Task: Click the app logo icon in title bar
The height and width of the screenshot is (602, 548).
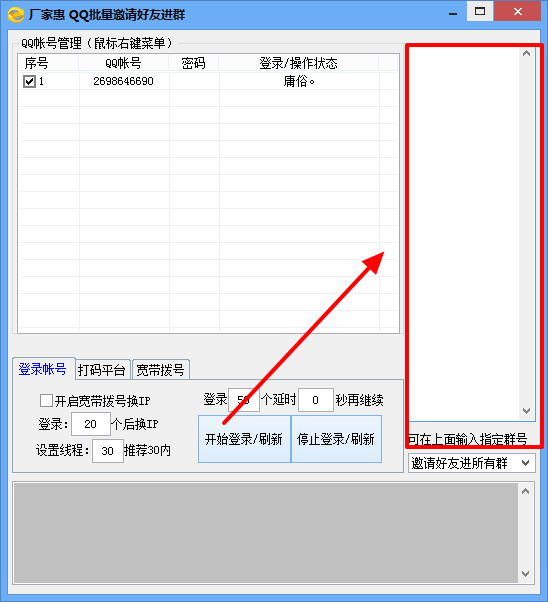Action: 16,15
